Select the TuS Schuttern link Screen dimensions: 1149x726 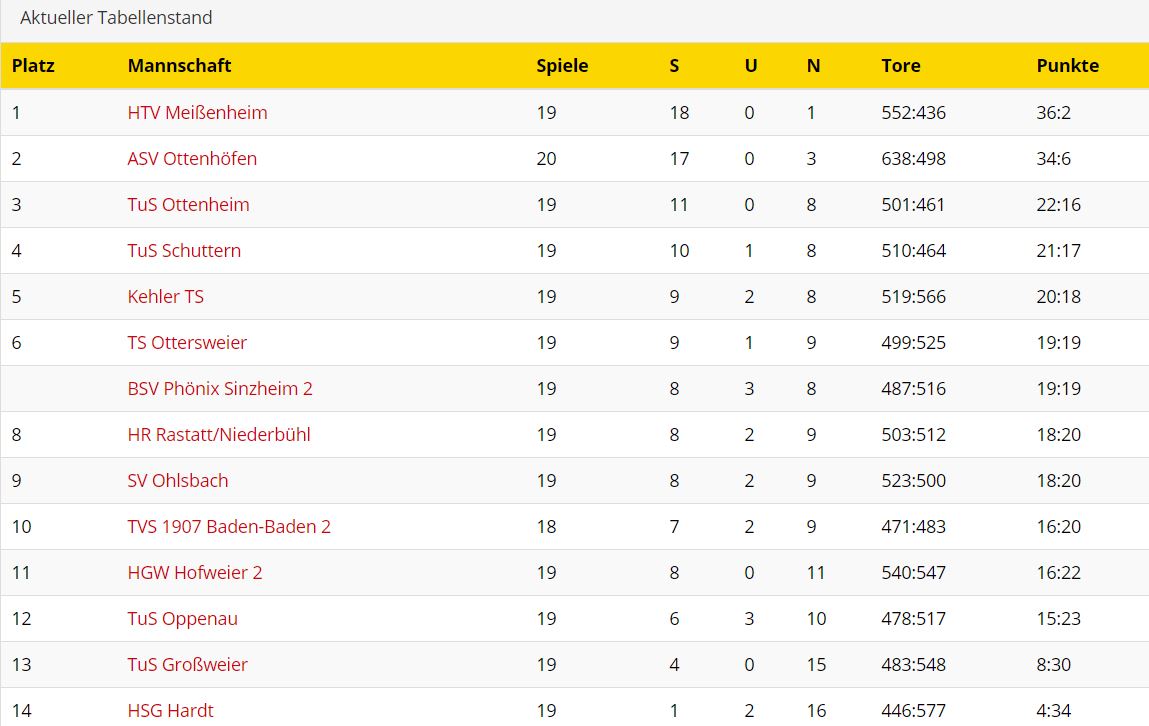(184, 251)
